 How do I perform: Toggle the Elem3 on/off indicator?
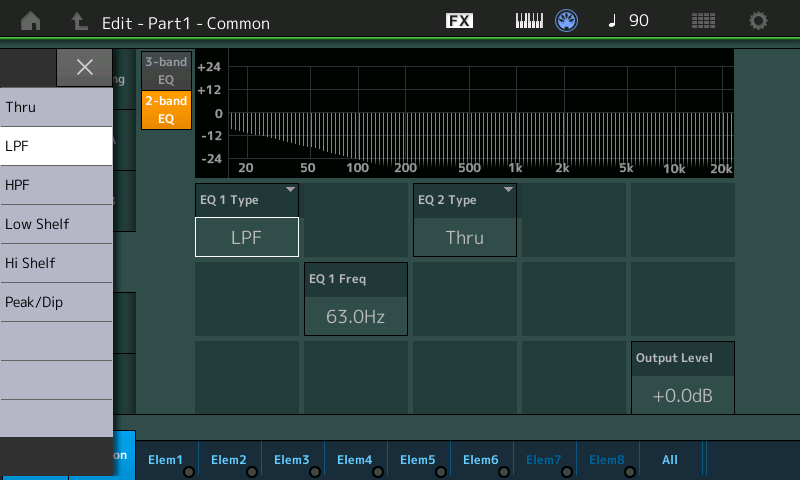click(x=315, y=472)
